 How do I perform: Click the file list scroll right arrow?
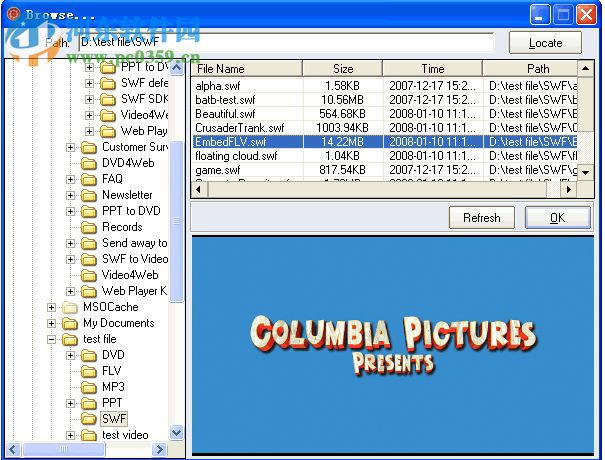click(568, 189)
